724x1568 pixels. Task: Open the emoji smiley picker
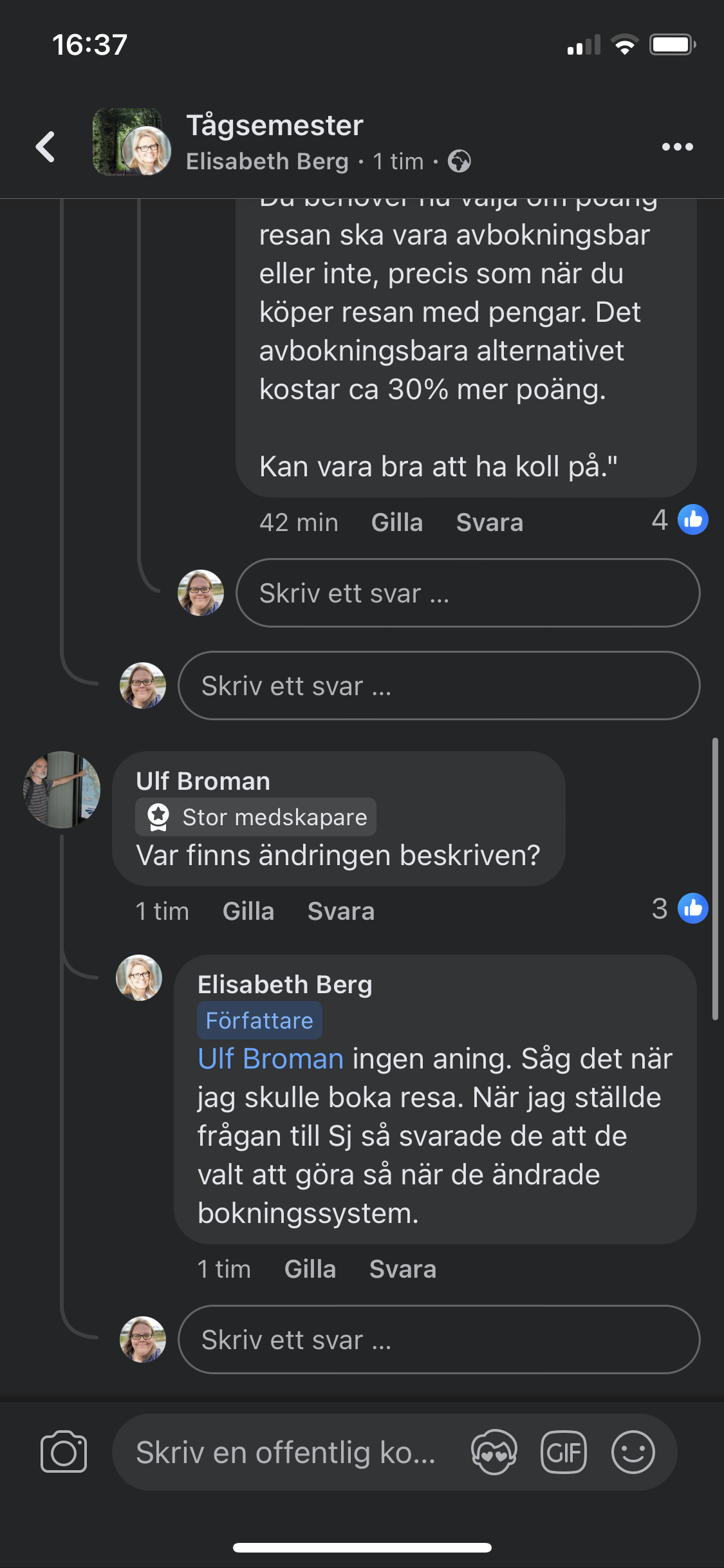point(633,1452)
